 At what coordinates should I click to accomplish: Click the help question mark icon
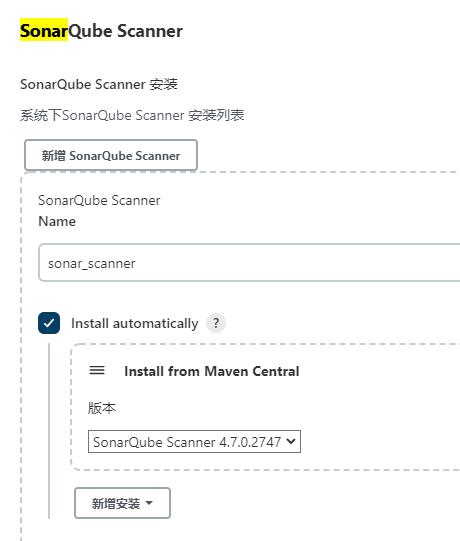[216, 323]
